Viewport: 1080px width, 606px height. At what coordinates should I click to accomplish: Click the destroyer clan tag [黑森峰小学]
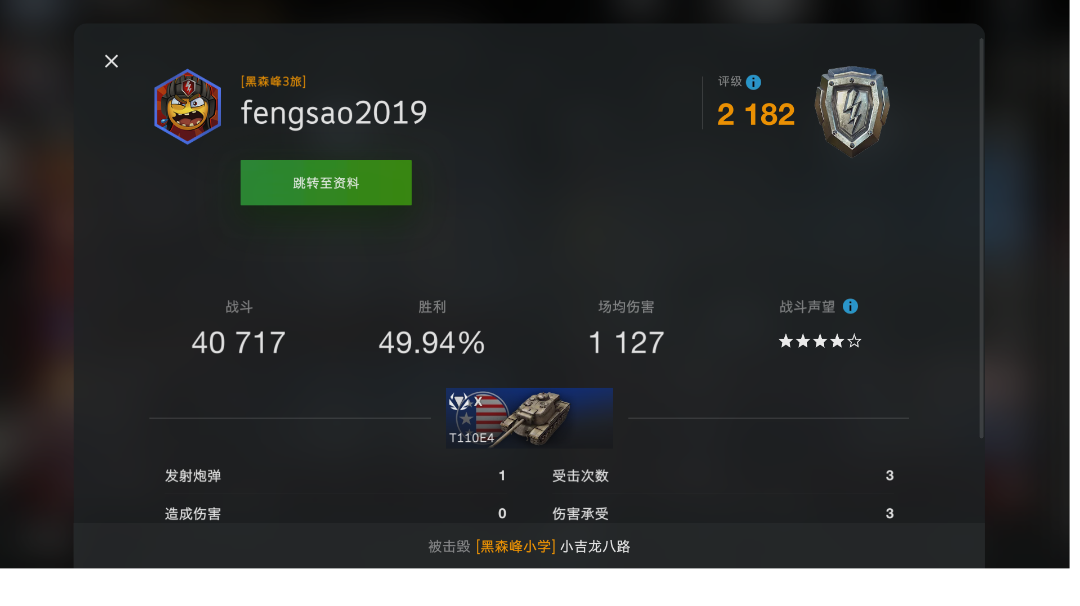coord(516,547)
